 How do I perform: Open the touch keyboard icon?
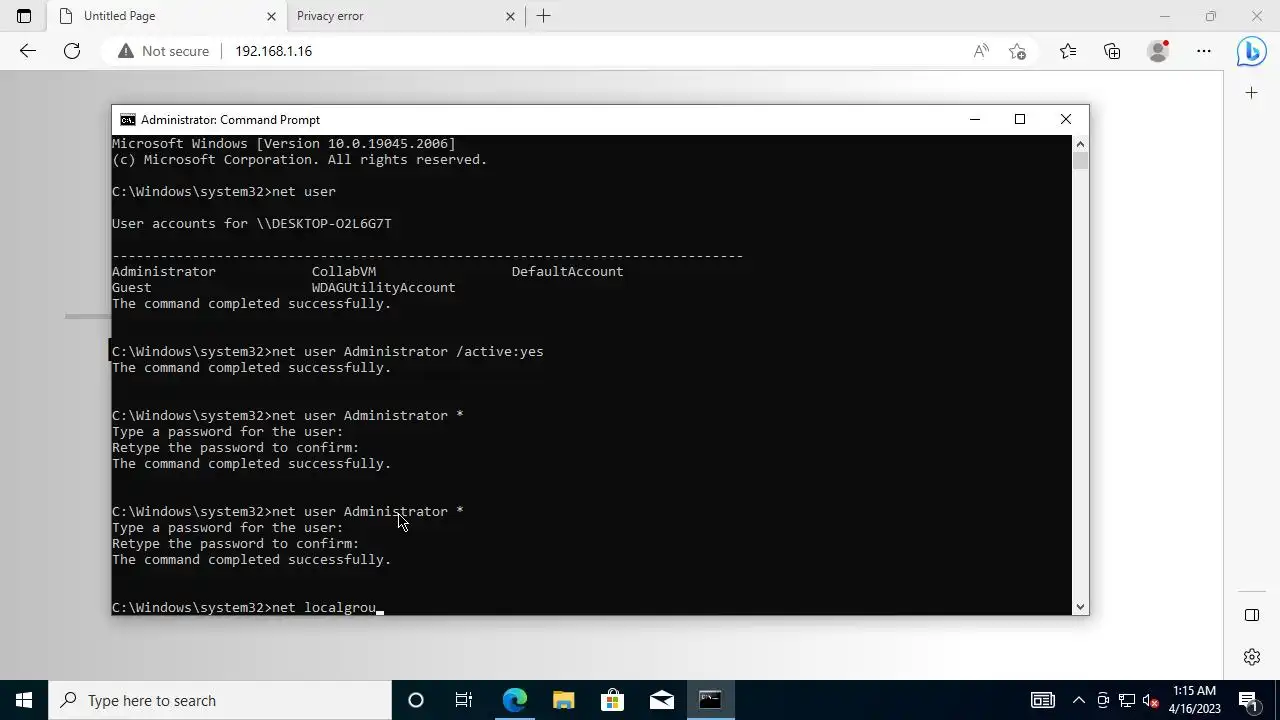pyautogui.click(x=1043, y=700)
